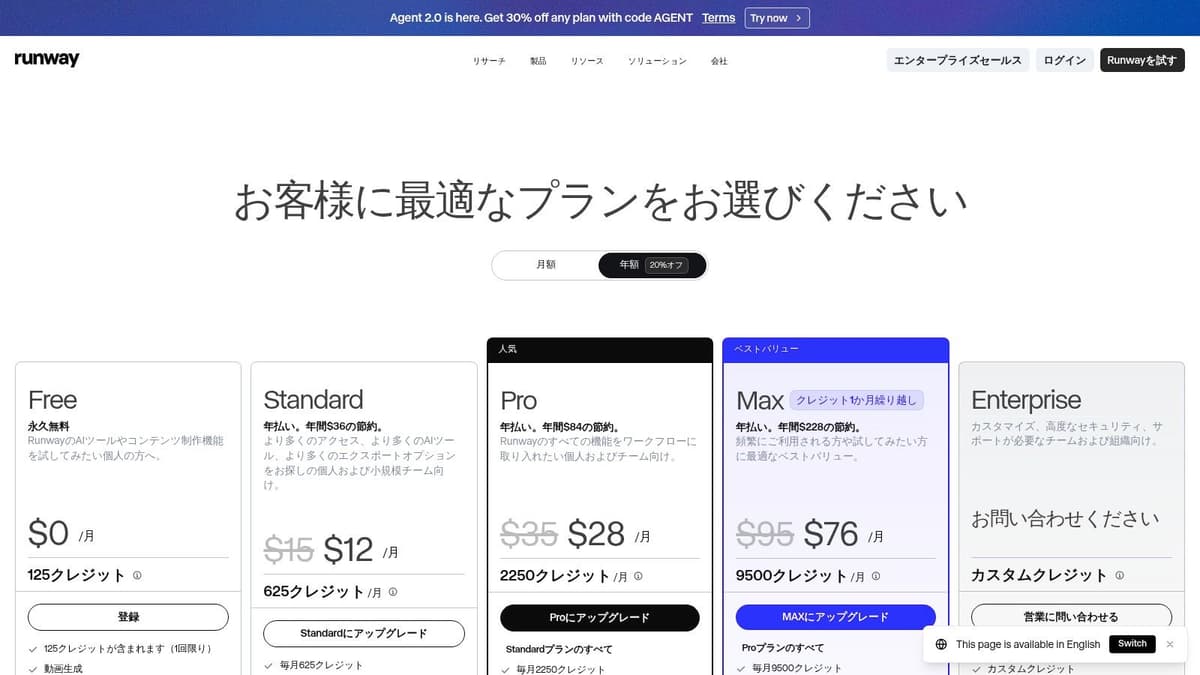Open info icon next to 9500クレジット
Image resolution: width=1200 pixels, height=675 pixels.
(x=876, y=576)
